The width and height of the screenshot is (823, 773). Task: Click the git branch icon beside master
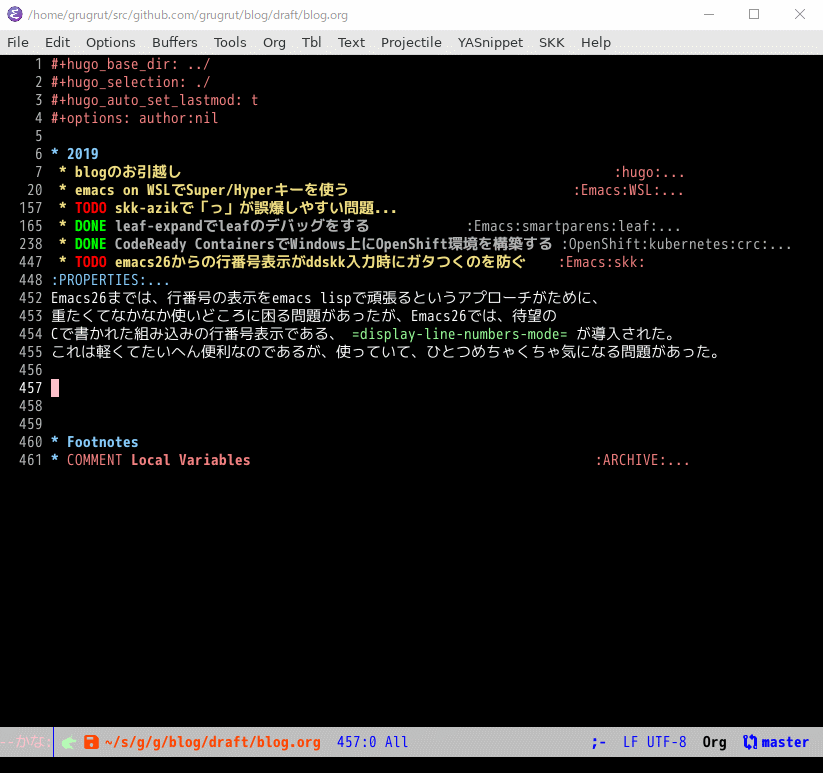coord(750,742)
